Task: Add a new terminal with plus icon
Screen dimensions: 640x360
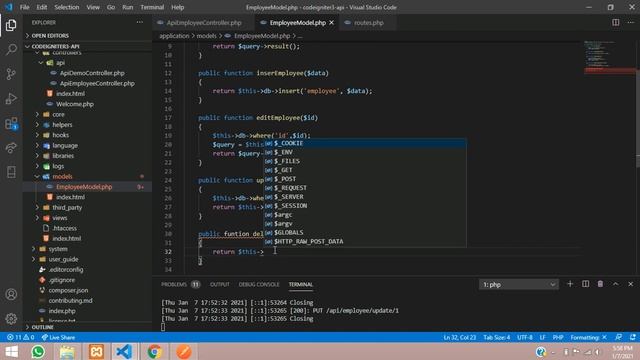Action: click(570, 284)
